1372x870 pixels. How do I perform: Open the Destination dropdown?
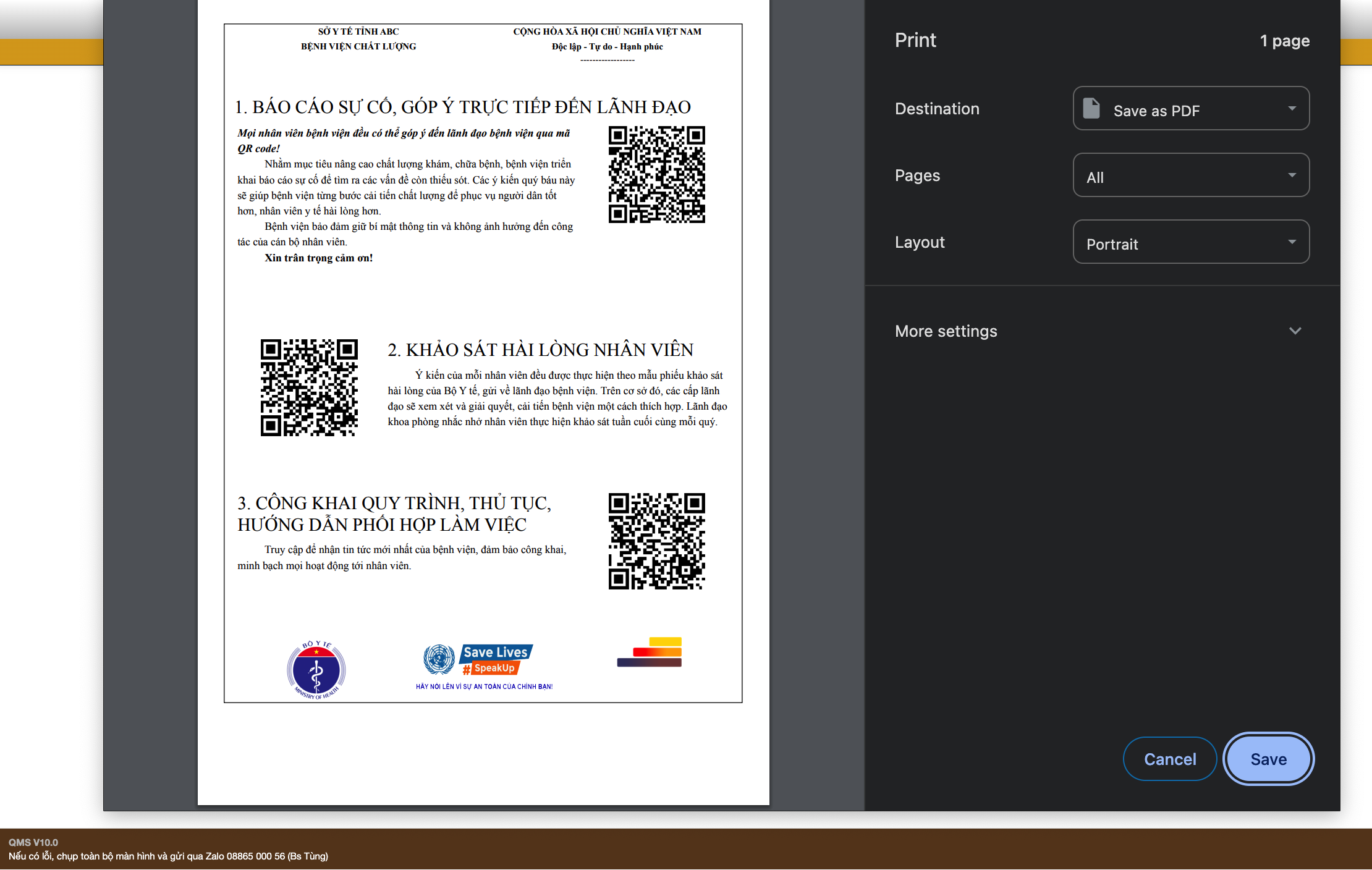pyautogui.click(x=1190, y=109)
